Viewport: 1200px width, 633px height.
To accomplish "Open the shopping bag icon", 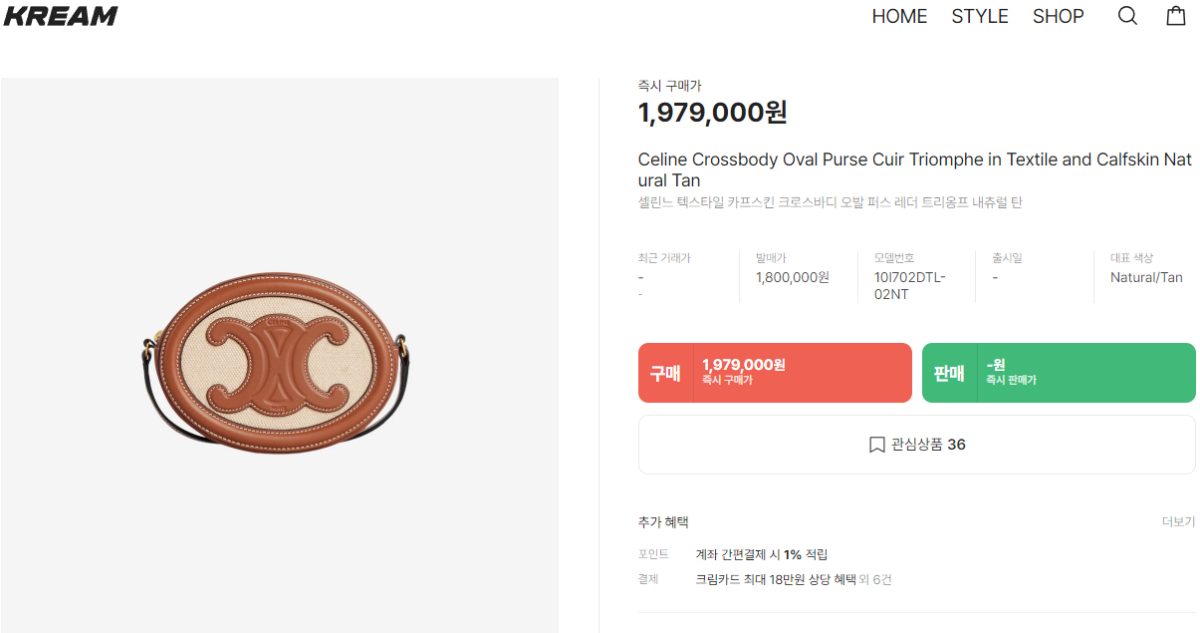I will [1176, 16].
